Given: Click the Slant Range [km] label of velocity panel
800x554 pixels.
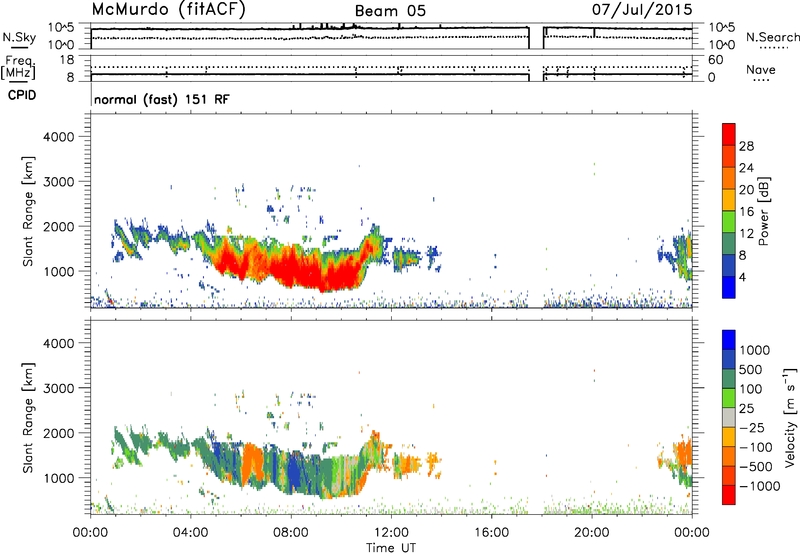Looking at the screenshot, I should click(x=28, y=418).
